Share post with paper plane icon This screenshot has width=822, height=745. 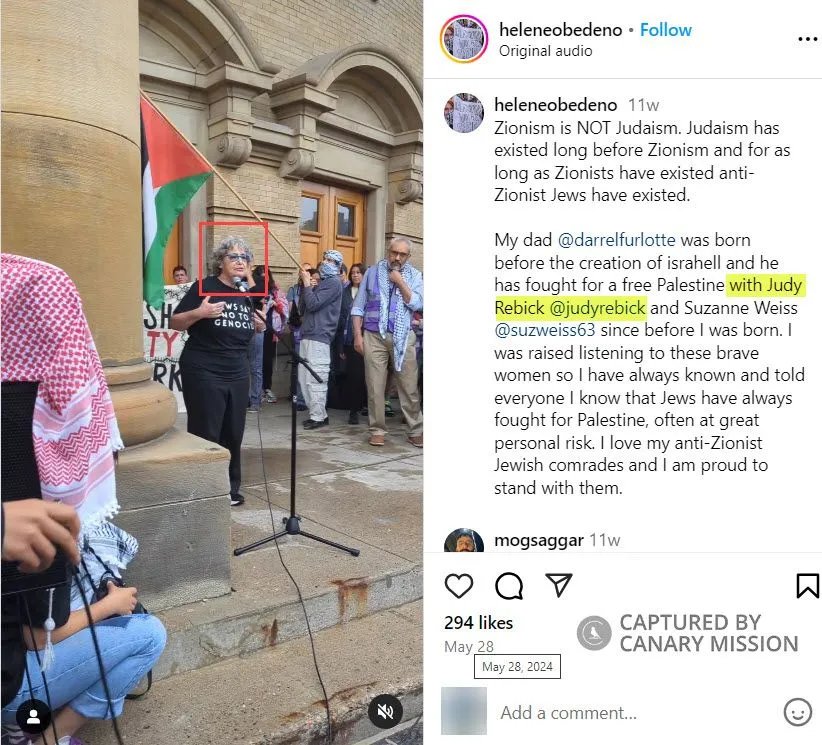click(x=558, y=585)
